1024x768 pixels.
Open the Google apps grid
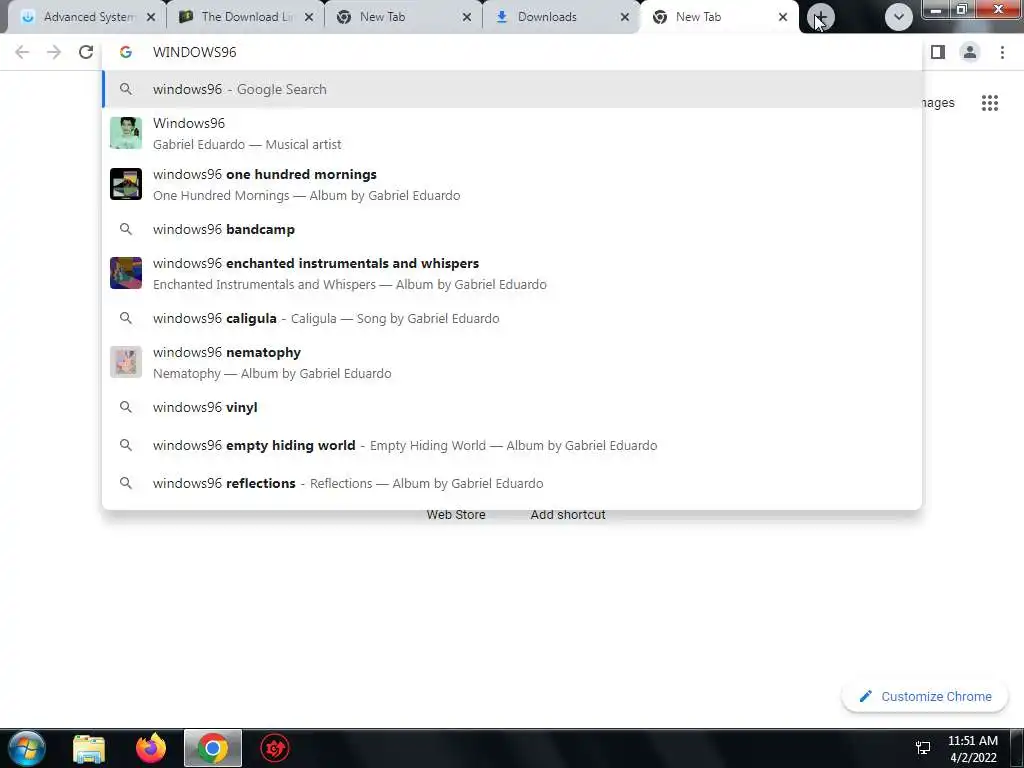[x=990, y=103]
